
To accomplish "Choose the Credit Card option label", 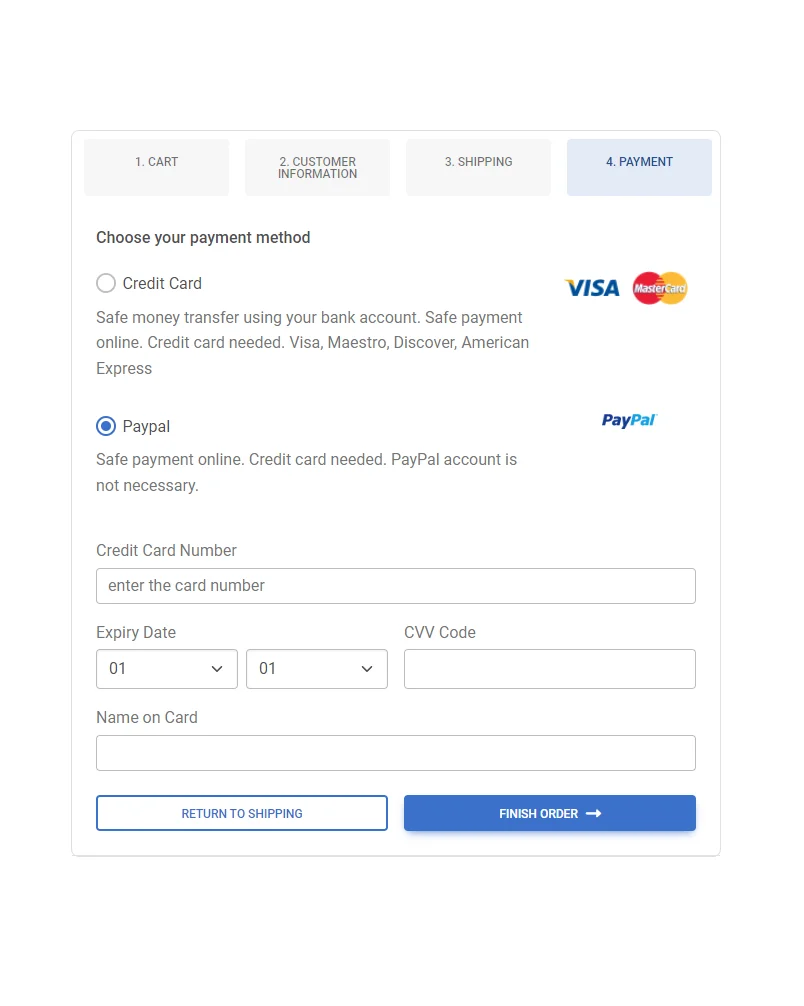I will [x=162, y=283].
